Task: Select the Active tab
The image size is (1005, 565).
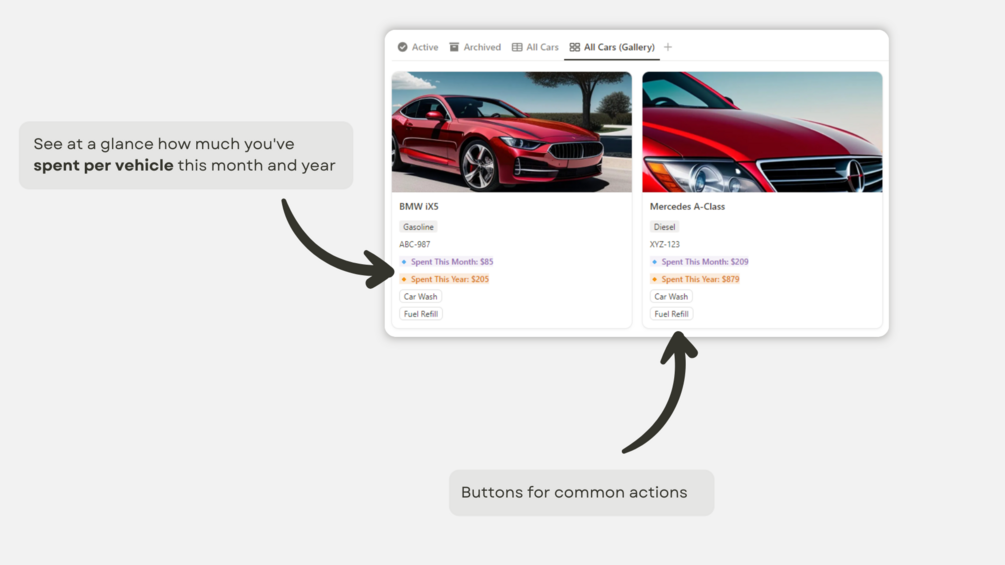Action: pos(418,47)
